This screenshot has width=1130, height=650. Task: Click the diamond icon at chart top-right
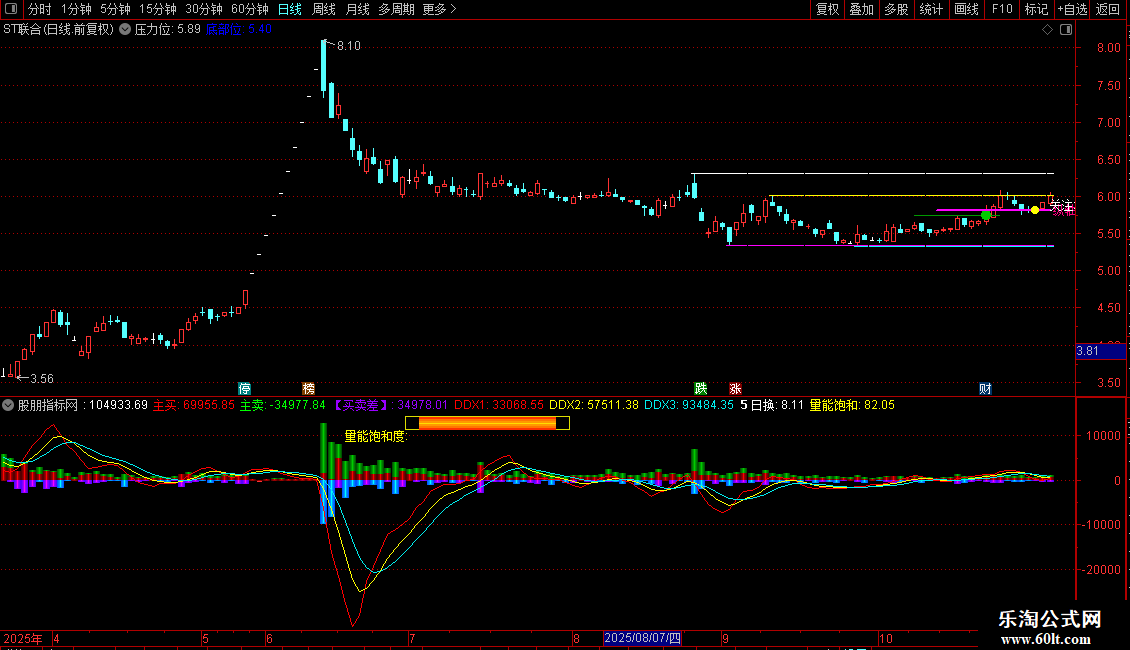click(1047, 29)
